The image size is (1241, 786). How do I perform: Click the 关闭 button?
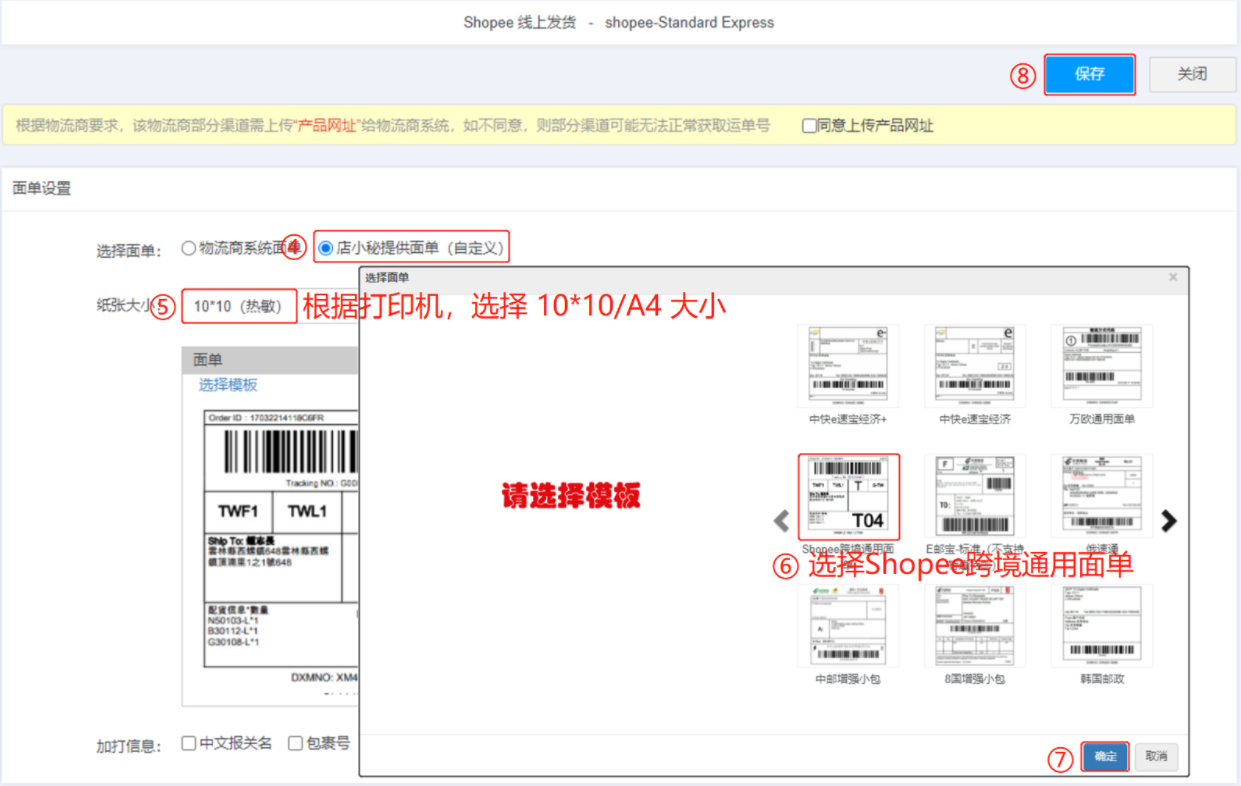click(1192, 74)
